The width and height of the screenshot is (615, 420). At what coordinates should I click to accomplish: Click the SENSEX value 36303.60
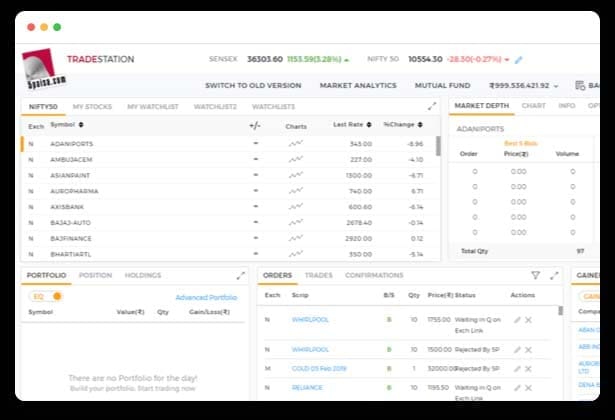tap(265, 59)
